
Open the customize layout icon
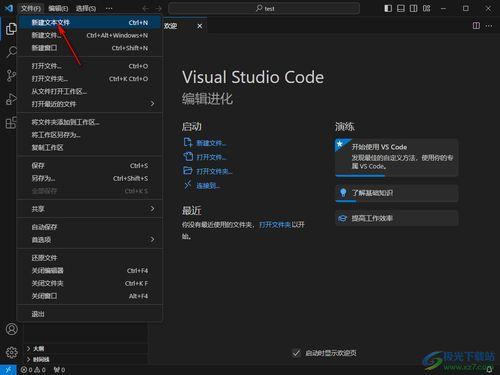pos(426,8)
